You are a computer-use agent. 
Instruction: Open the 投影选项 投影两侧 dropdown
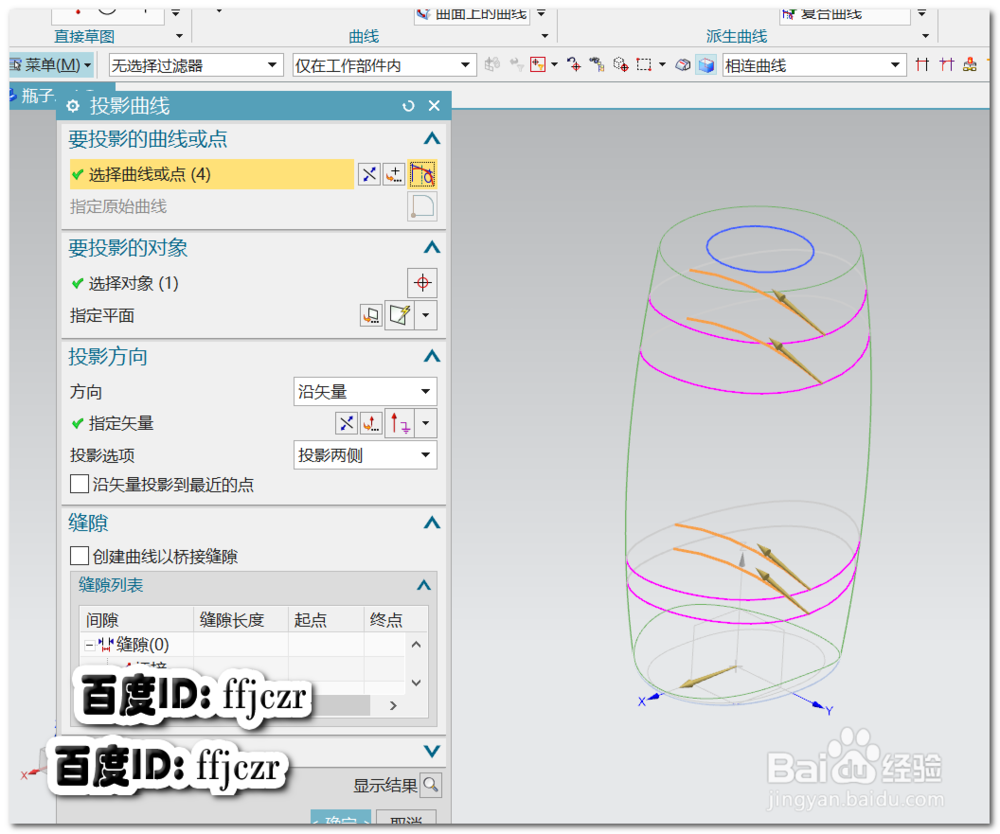point(365,455)
